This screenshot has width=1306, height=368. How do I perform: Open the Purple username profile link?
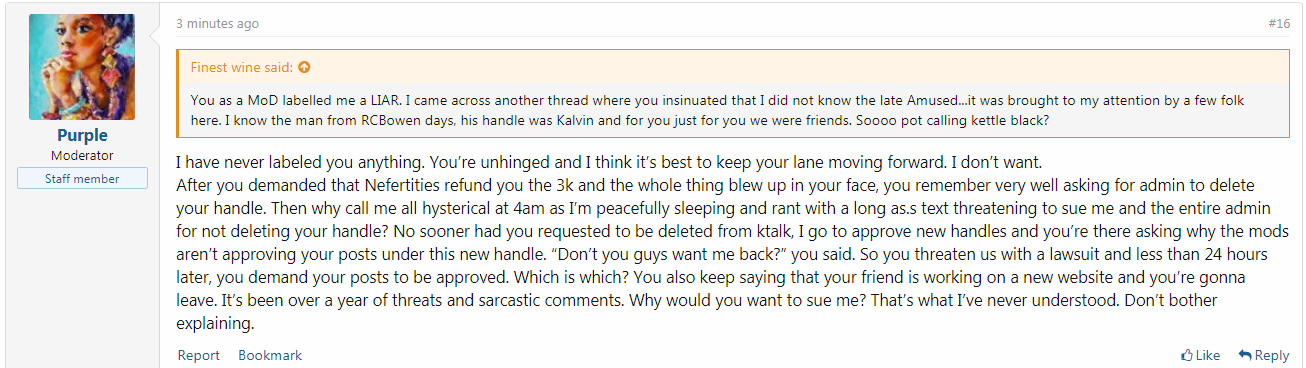[x=82, y=135]
